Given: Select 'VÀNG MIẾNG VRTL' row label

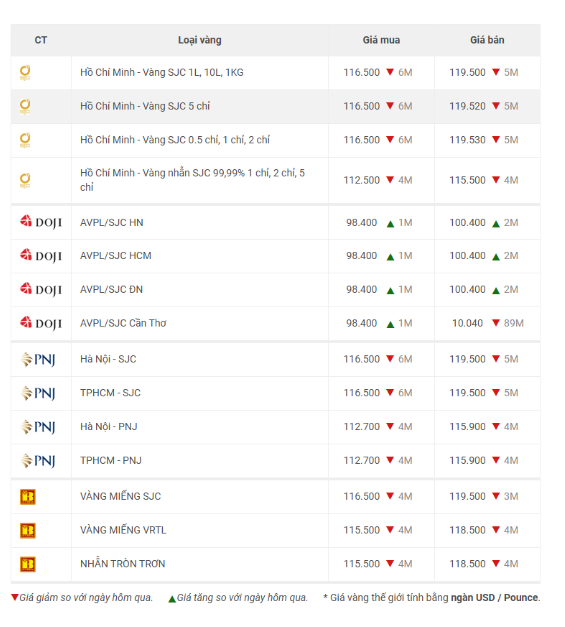Looking at the screenshot, I should click(x=123, y=530).
